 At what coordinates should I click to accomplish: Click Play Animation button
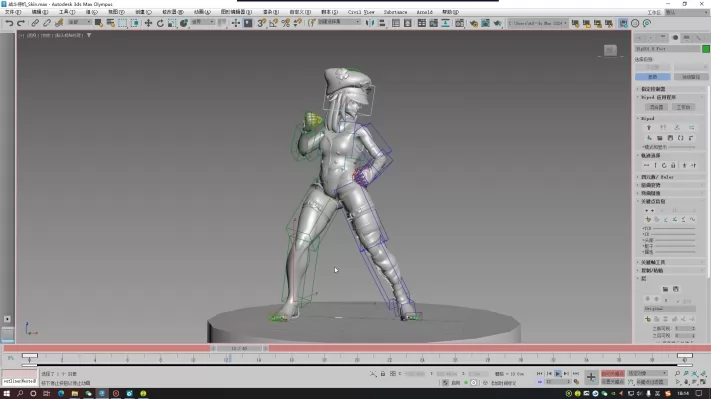tap(558, 374)
